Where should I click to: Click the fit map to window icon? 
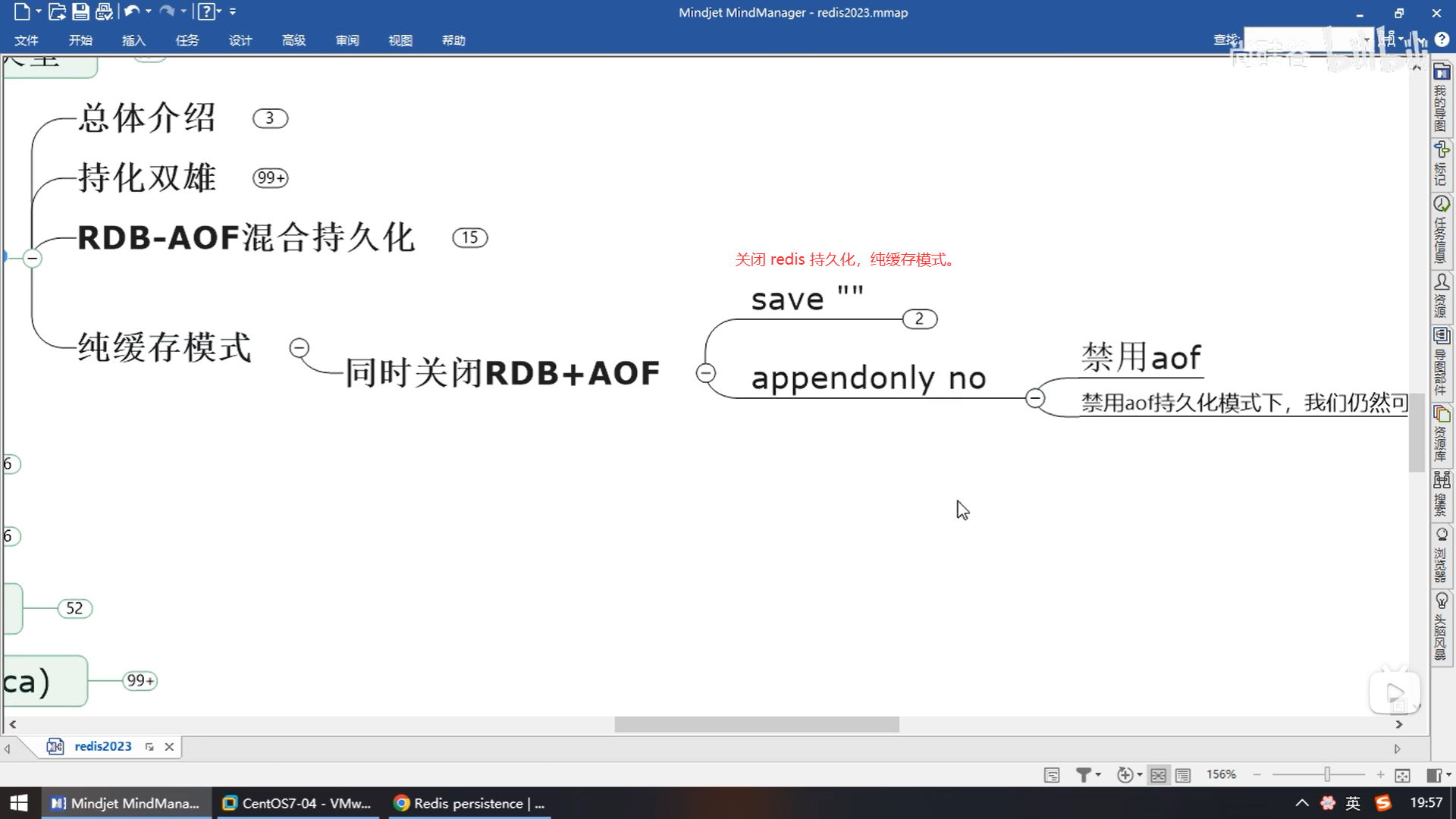[1402, 774]
